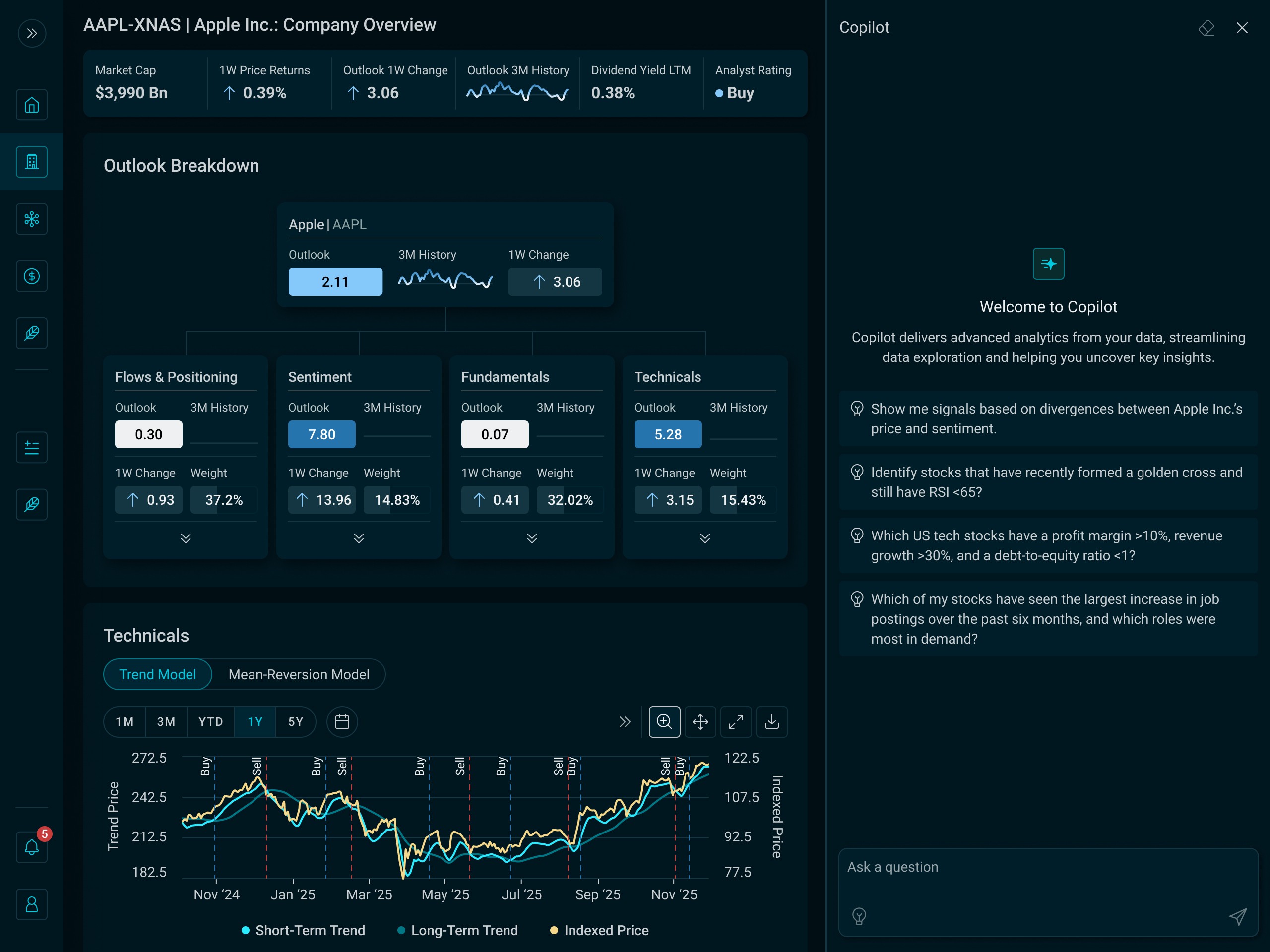Viewport: 1270px width, 952px height.
Task: Expand the Fundamentals card details
Action: click(532, 537)
